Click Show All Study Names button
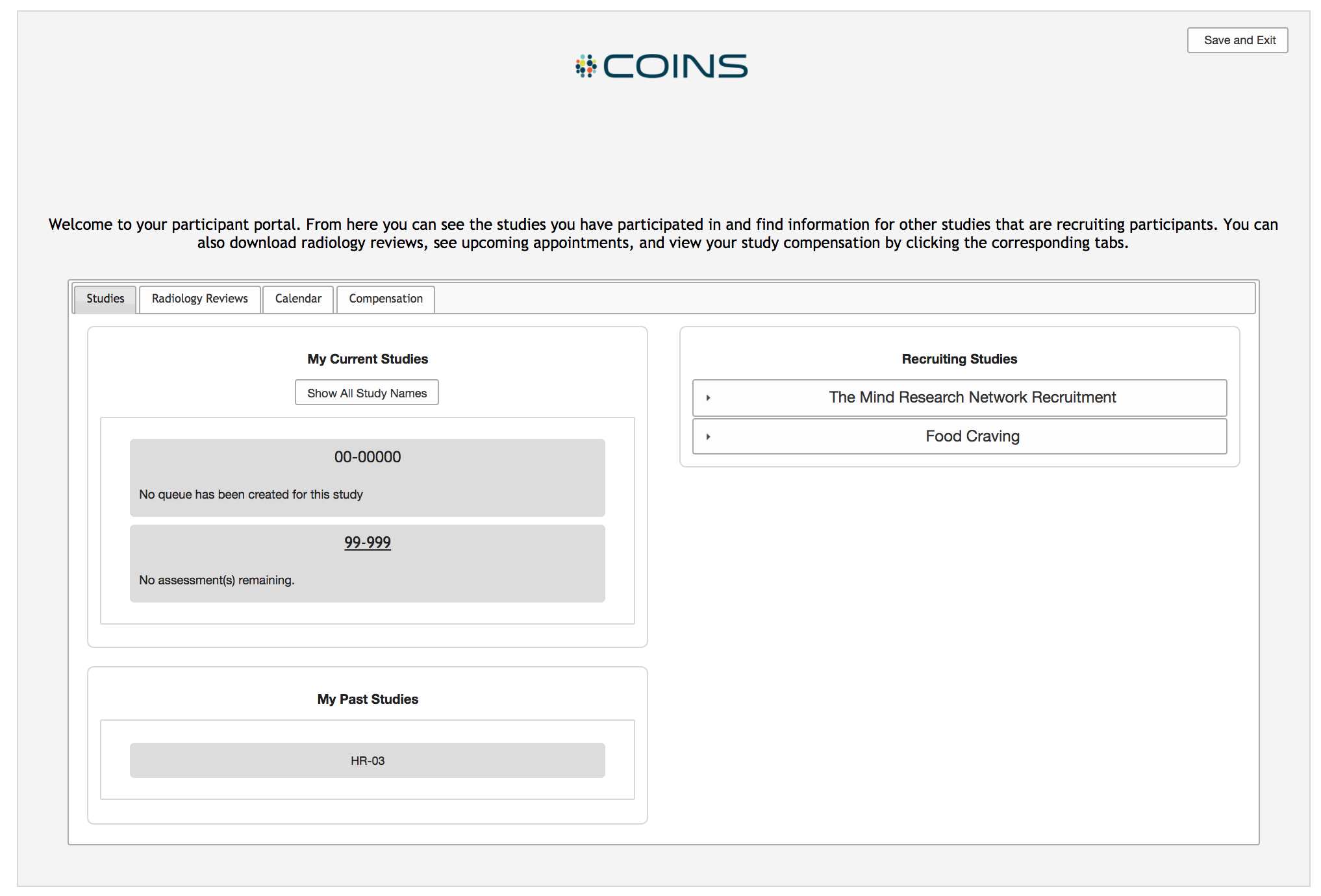The width and height of the screenshot is (1321, 896). (367, 393)
